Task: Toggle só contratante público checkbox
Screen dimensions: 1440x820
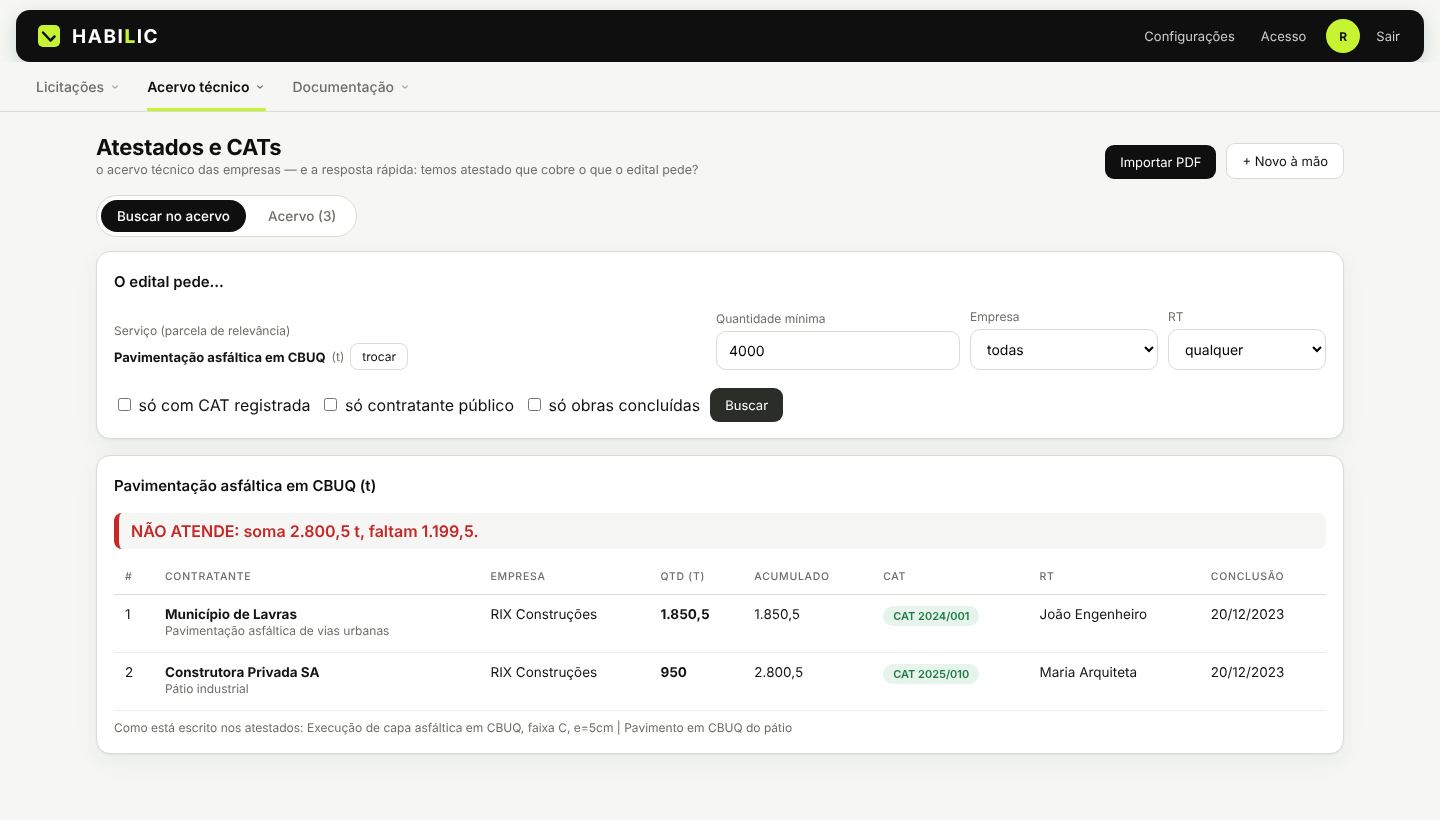Action: pos(330,405)
